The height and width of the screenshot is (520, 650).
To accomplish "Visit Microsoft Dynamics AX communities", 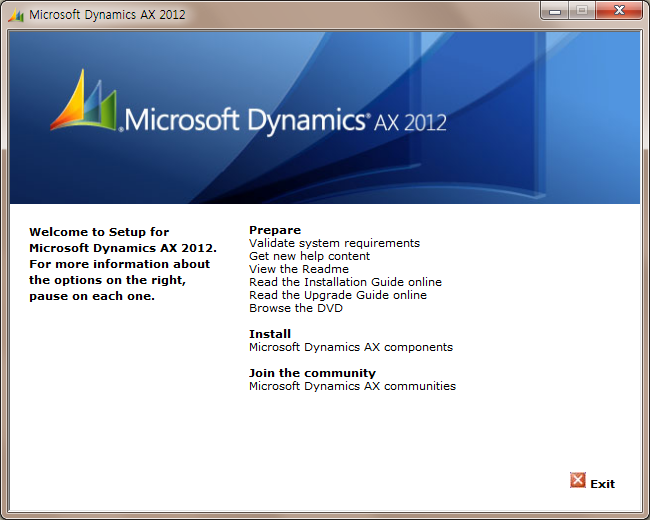I will coord(352,386).
